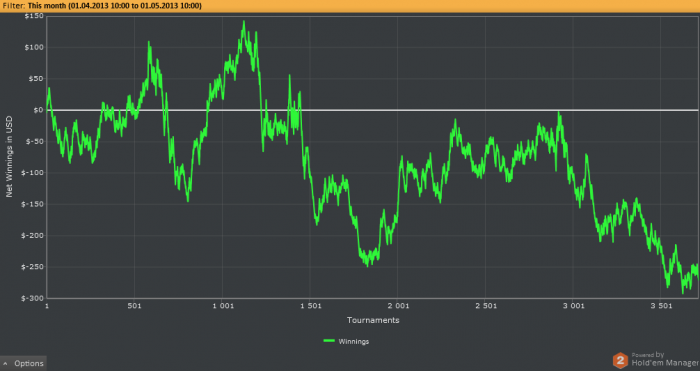Viewport: 700px width, 371px height.
Task: Click the $-200 y-axis label
Action: (x=33, y=236)
